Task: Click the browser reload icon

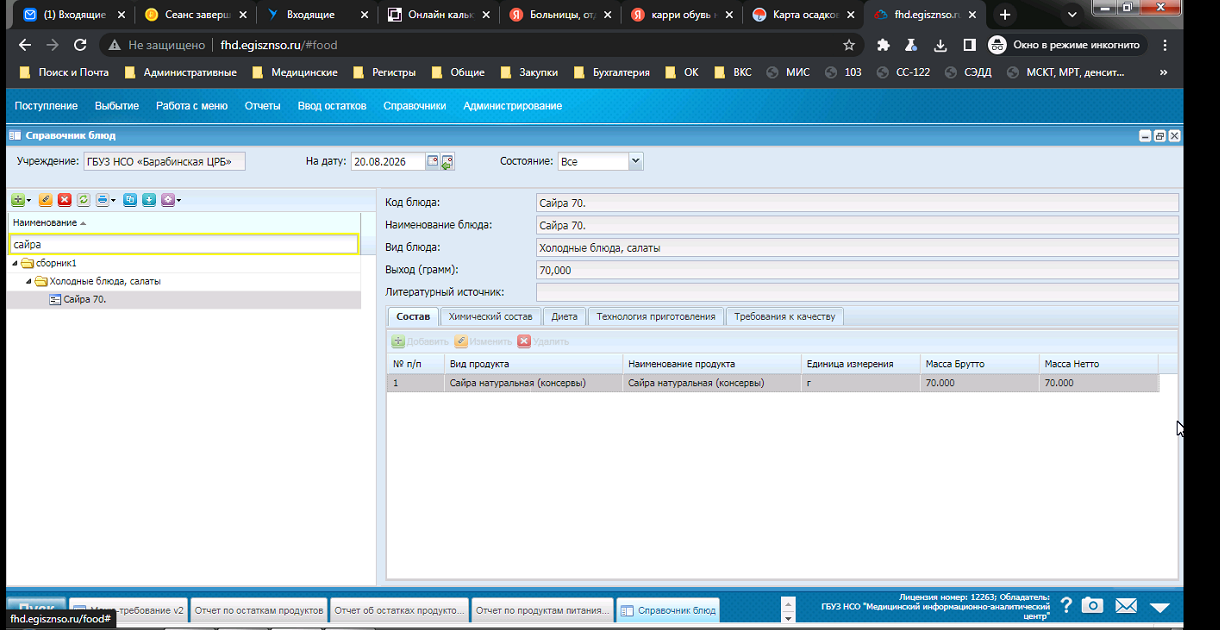Action: point(80,45)
